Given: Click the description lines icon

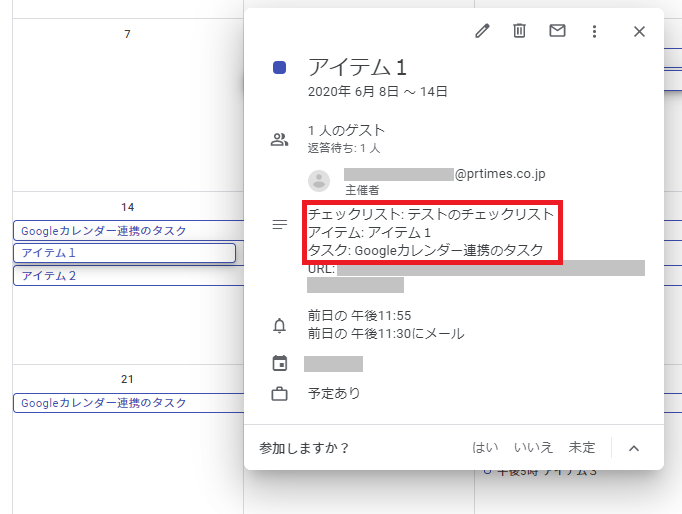Looking at the screenshot, I should coord(280,225).
